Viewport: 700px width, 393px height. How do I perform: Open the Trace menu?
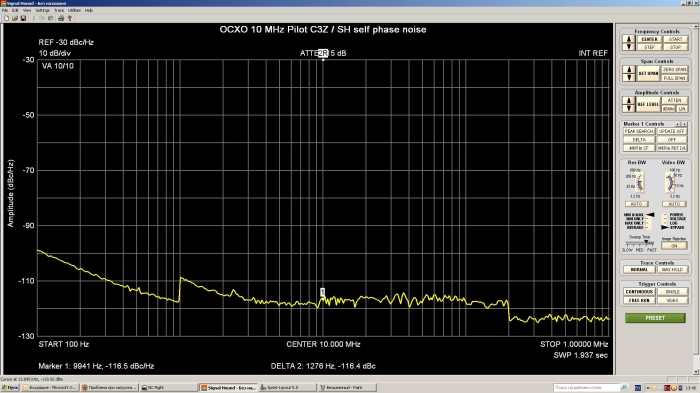pyautogui.click(x=59, y=10)
